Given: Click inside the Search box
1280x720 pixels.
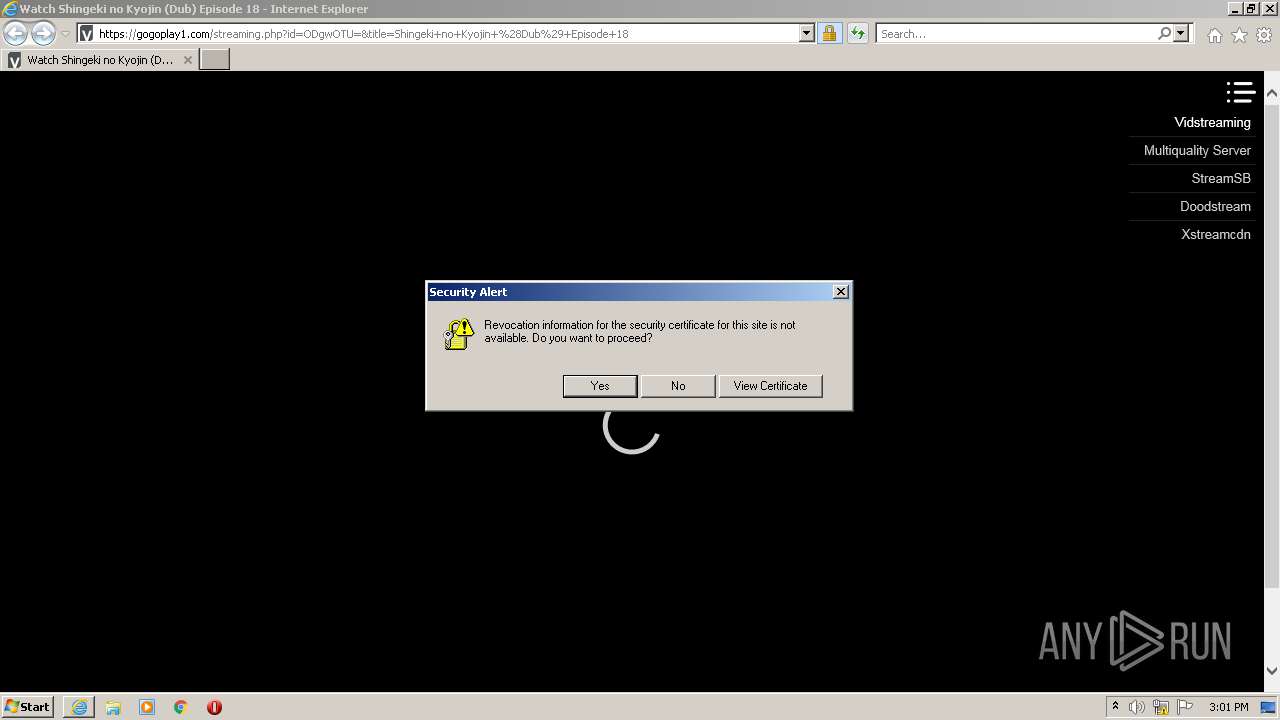Looking at the screenshot, I should point(1015,33).
